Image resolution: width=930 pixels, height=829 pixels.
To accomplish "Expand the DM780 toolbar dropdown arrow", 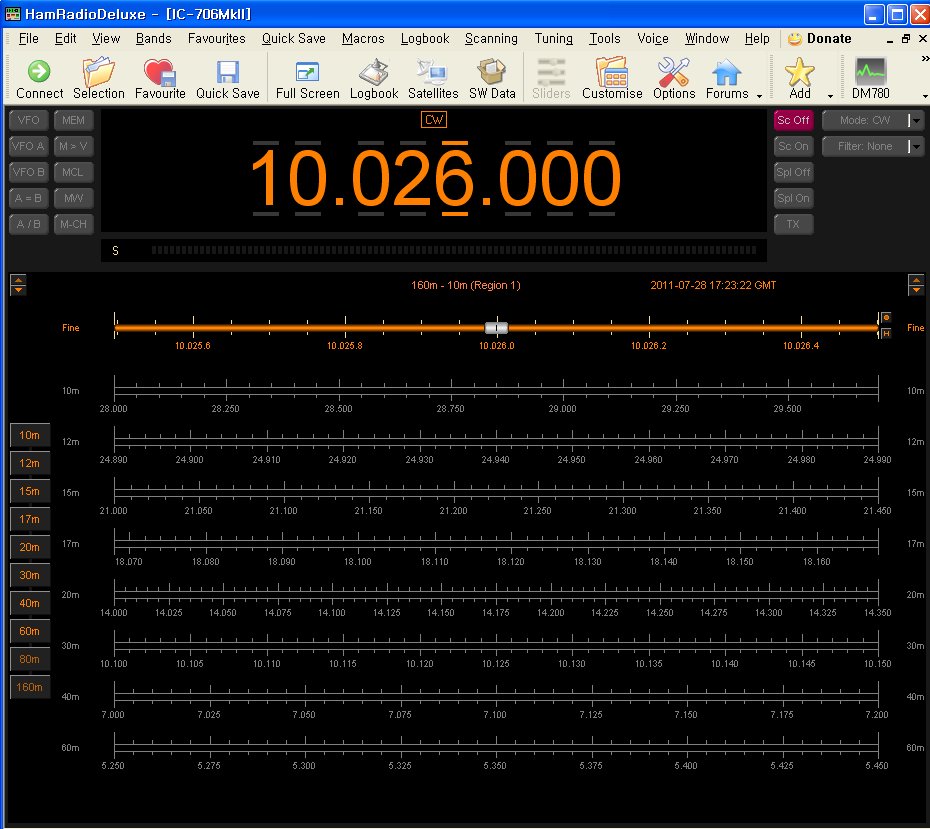I will (x=925, y=96).
